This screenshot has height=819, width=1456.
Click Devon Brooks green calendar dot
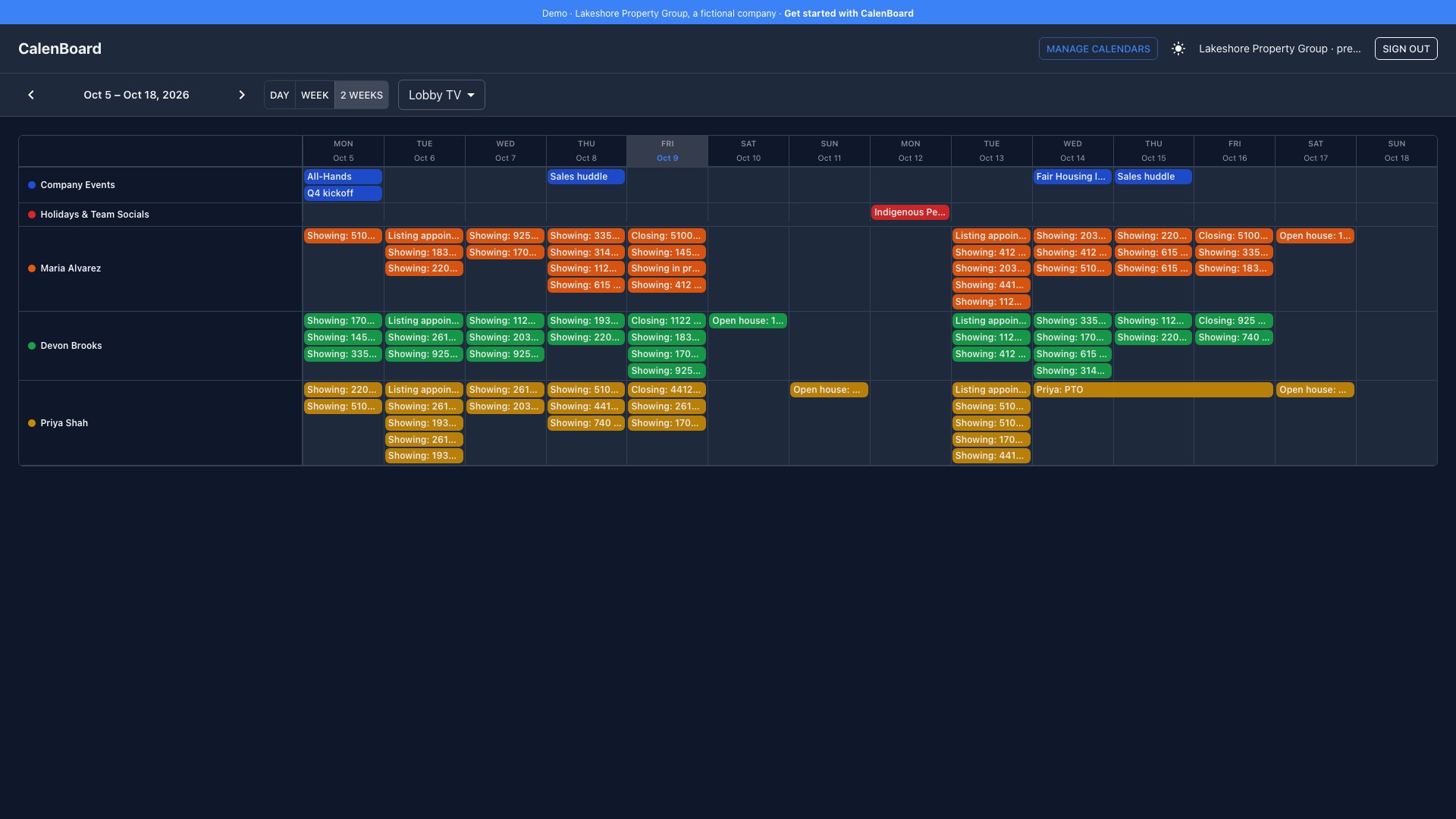[32, 346]
